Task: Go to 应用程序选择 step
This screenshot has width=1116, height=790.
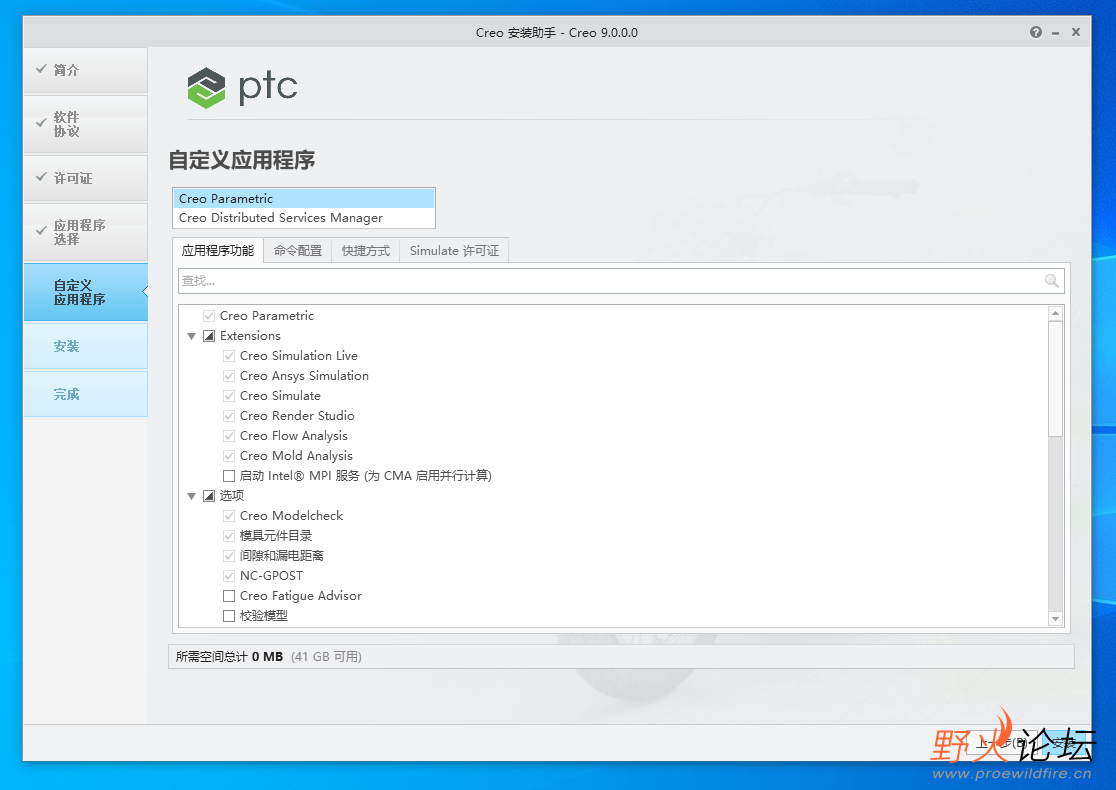Action: point(85,232)
